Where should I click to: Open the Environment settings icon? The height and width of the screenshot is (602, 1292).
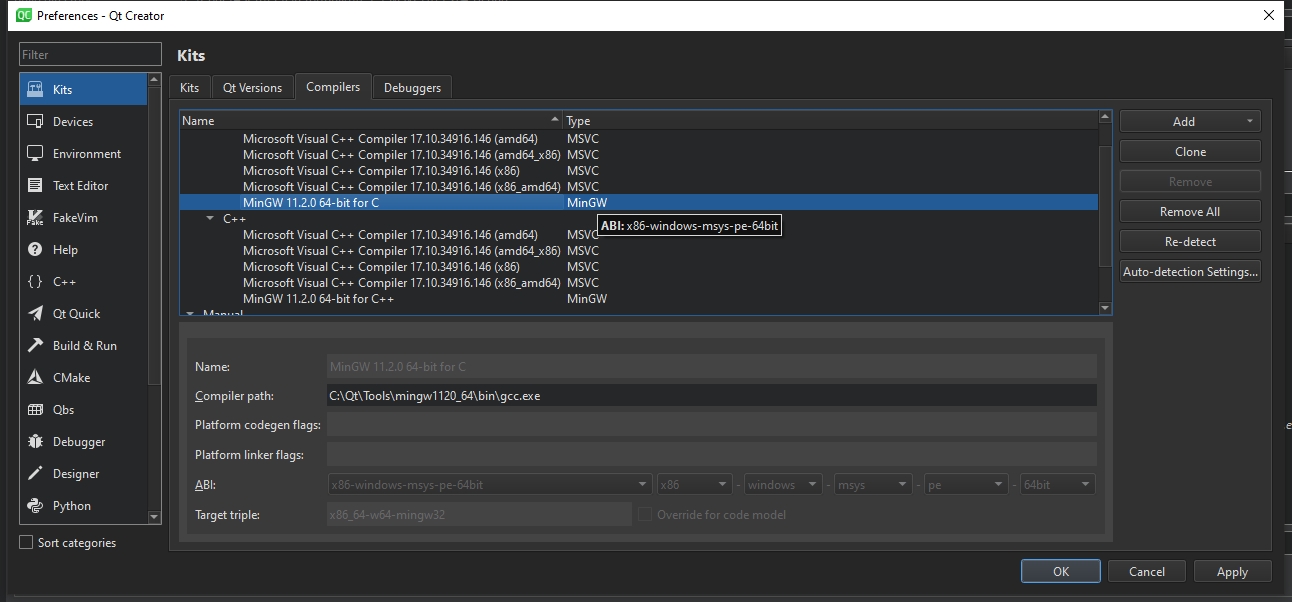36,153
